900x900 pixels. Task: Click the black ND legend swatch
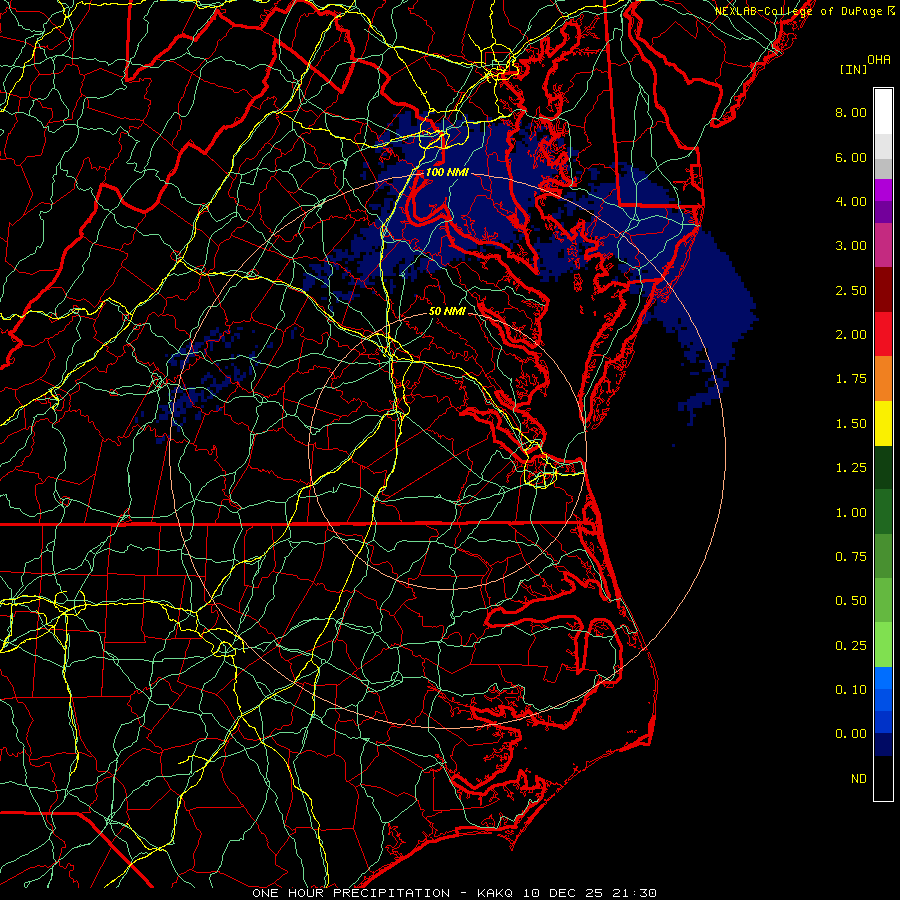pos(883,778)
